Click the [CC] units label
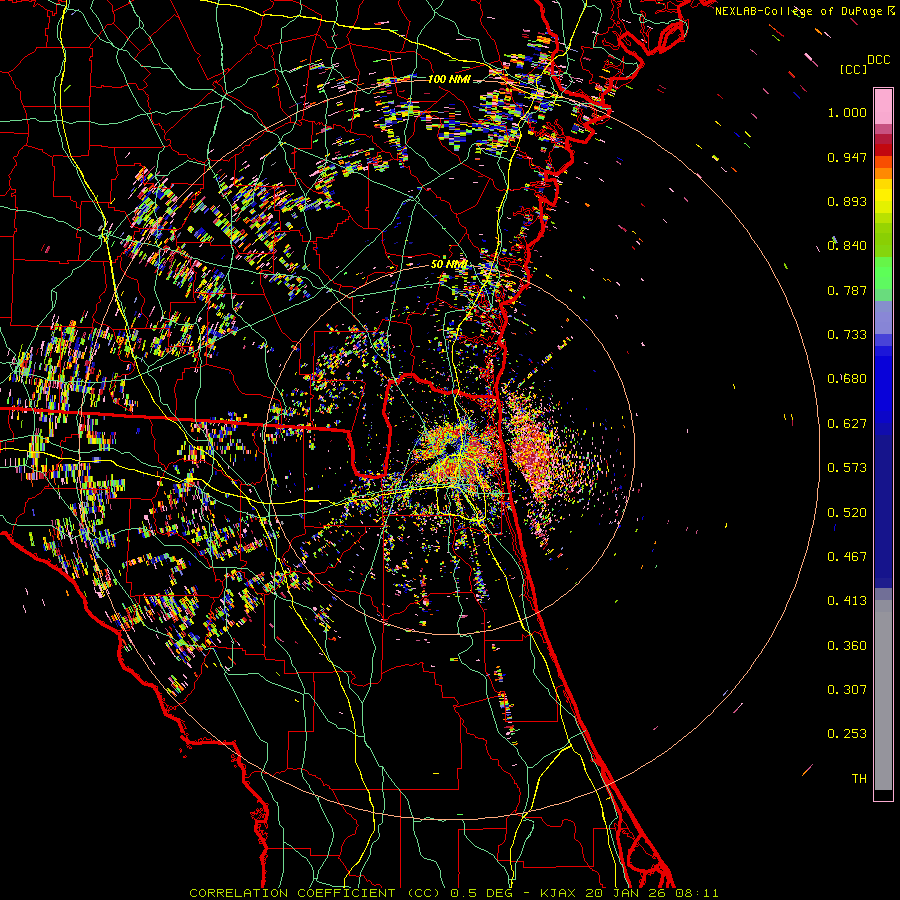This screenshot has width=900, height=900. [854, 69]
